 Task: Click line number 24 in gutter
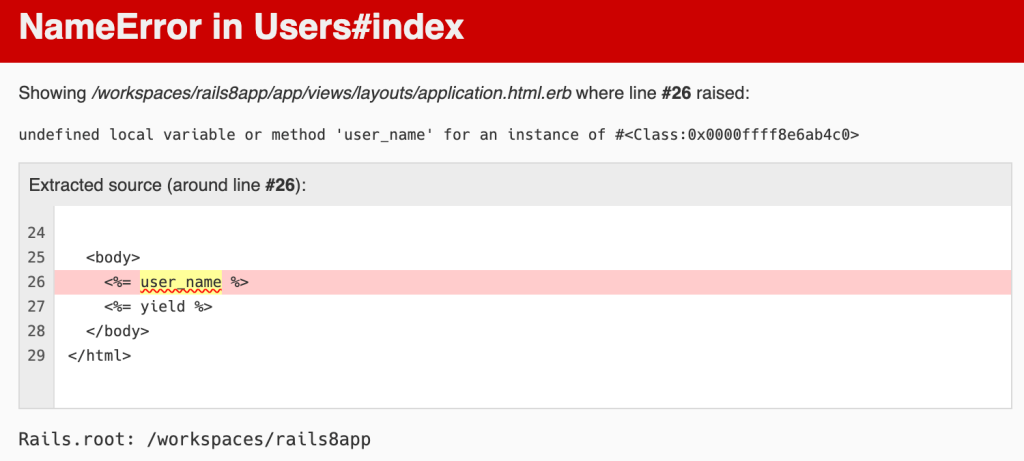[x=36, y=233]
